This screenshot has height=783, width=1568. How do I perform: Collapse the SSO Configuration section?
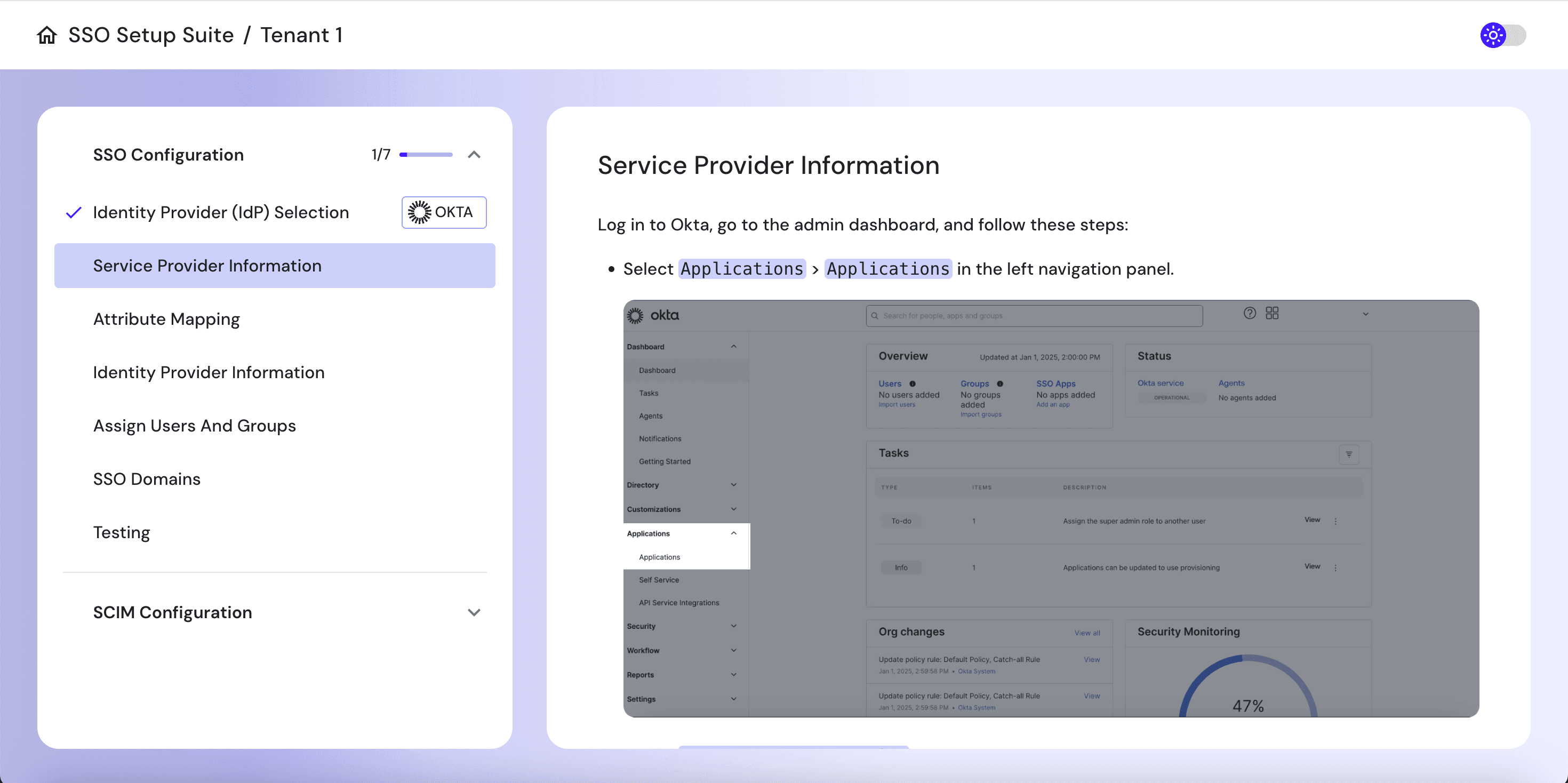[x=474, y=155]
